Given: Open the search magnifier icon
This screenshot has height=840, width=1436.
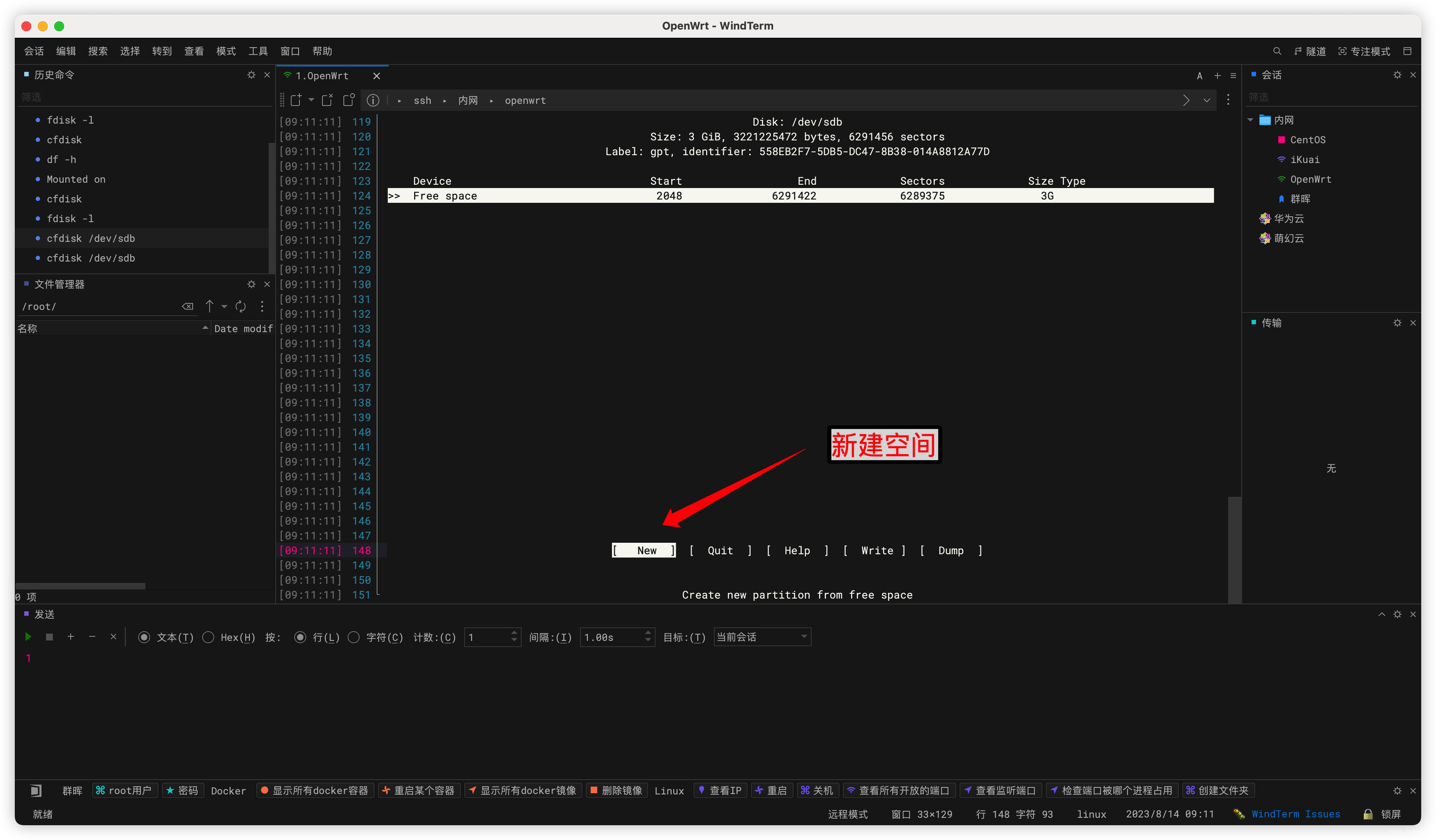Looking at the screenshot, I should point(1277,51).
